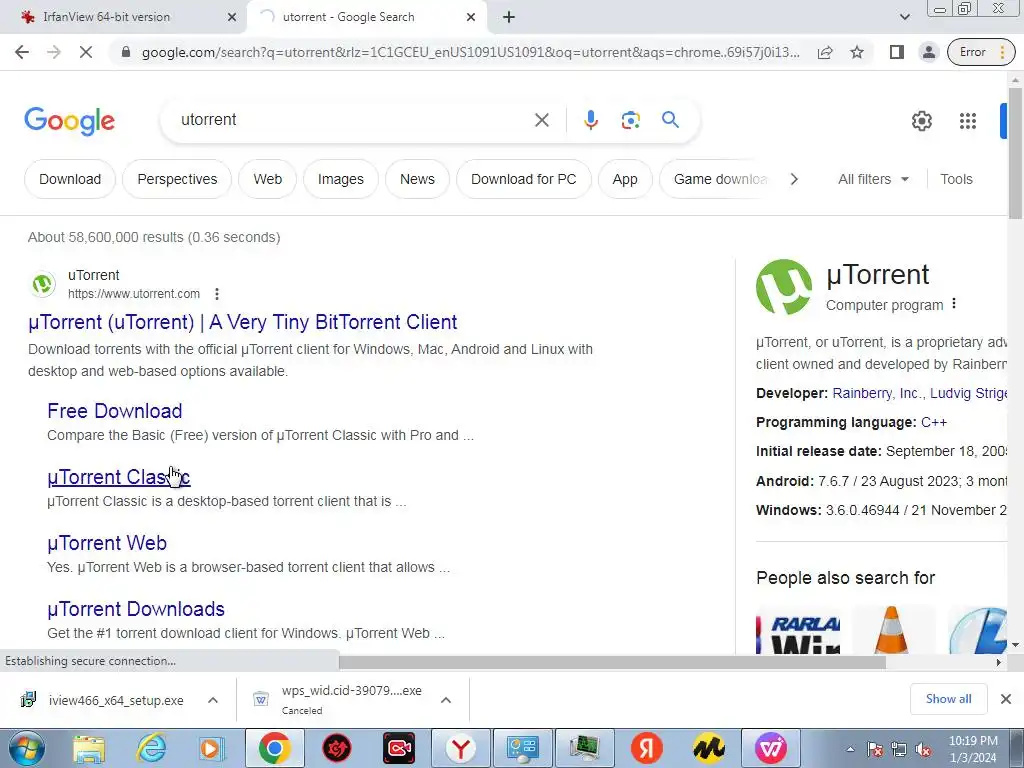Open the taskbar clock showing 10:19 PM
Image resolution: width=1024 pixels, height=768 pixels.
coord(973,749)
